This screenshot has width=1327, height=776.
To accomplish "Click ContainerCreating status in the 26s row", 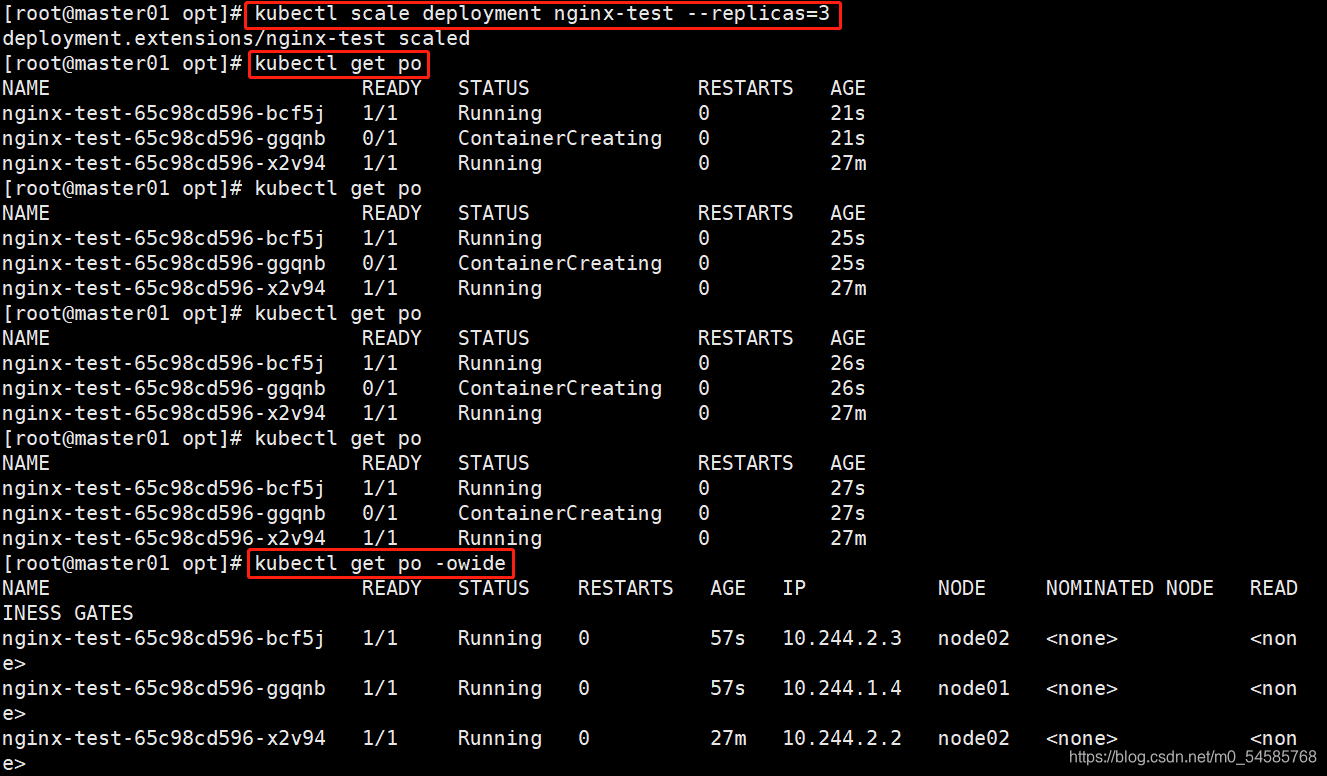I will click(x=560, y=388).
